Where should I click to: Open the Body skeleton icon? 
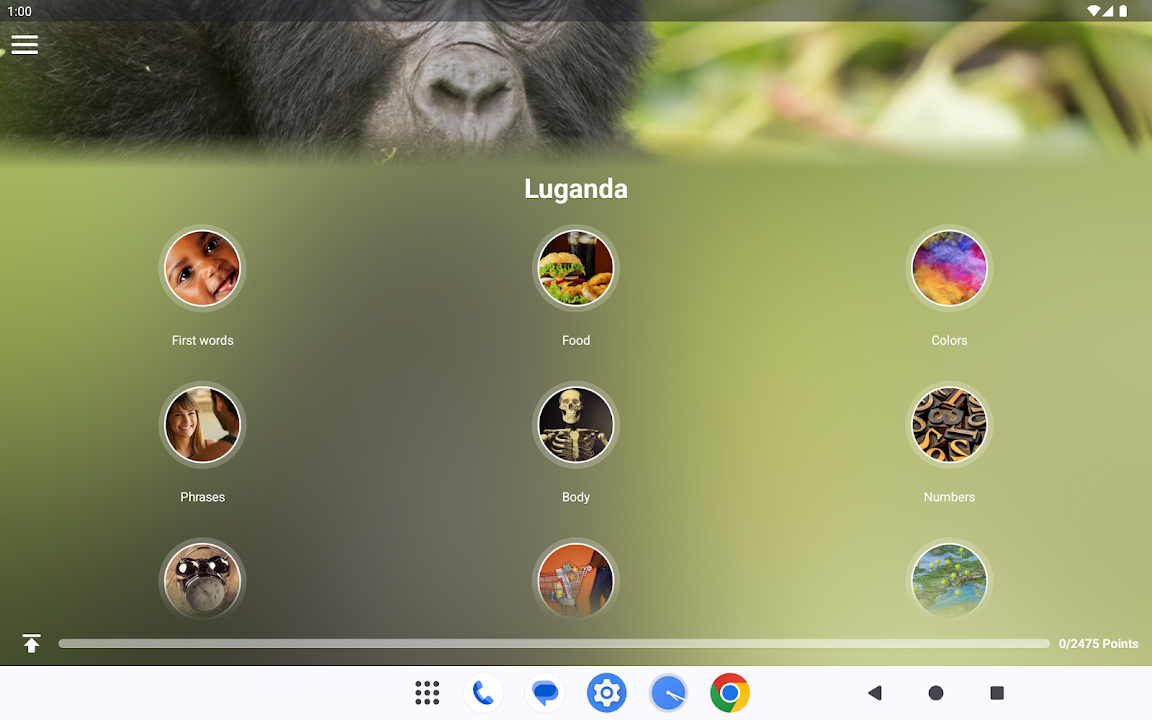pyautogui.click(x=576, y=425)
